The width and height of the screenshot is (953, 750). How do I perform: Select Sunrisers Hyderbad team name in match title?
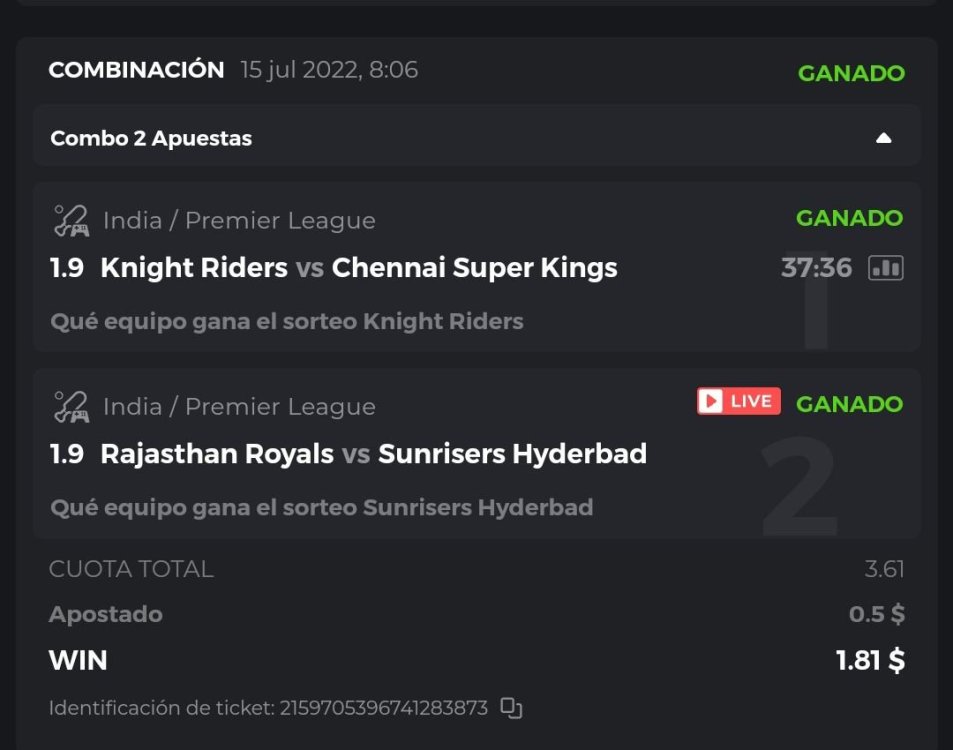tap(512, 454)
